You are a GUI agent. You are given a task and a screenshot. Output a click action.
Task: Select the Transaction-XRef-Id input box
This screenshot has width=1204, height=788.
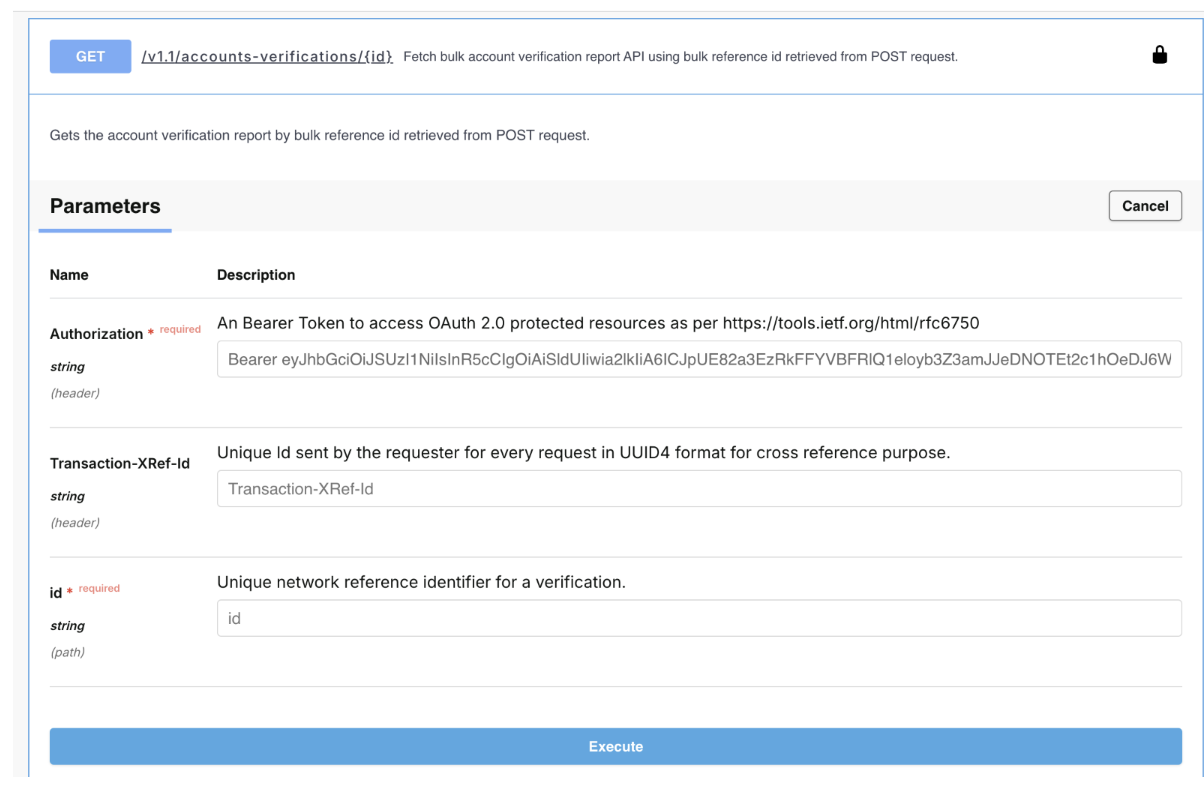pyautogui.click(x=698, y=488)
